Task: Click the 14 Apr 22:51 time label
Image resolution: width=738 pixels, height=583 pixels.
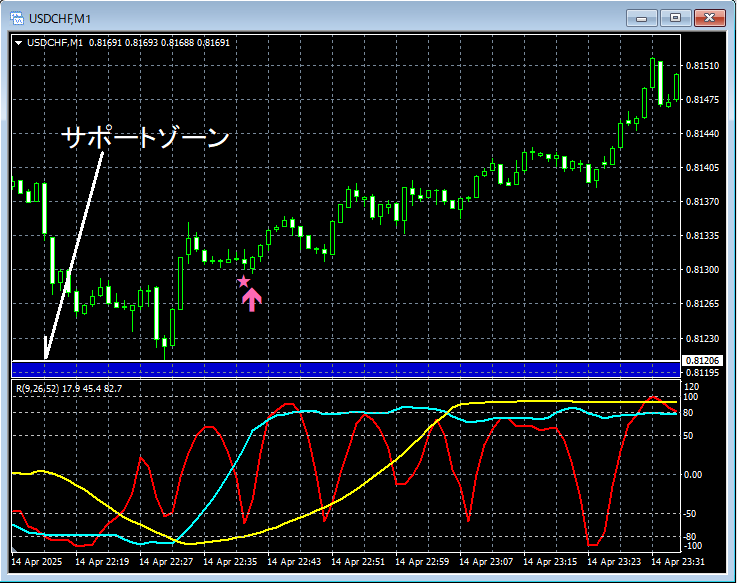Action: [358, 562]
